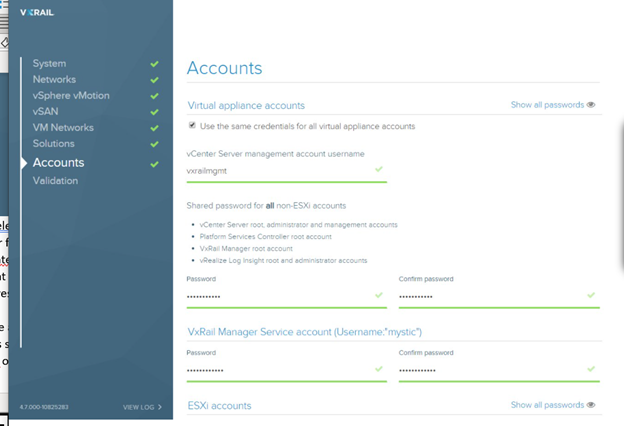The width and height of the screenshot is (624, 426).
Task: Edit mystic service account Confirm password field
Action: tap(499, 370)
